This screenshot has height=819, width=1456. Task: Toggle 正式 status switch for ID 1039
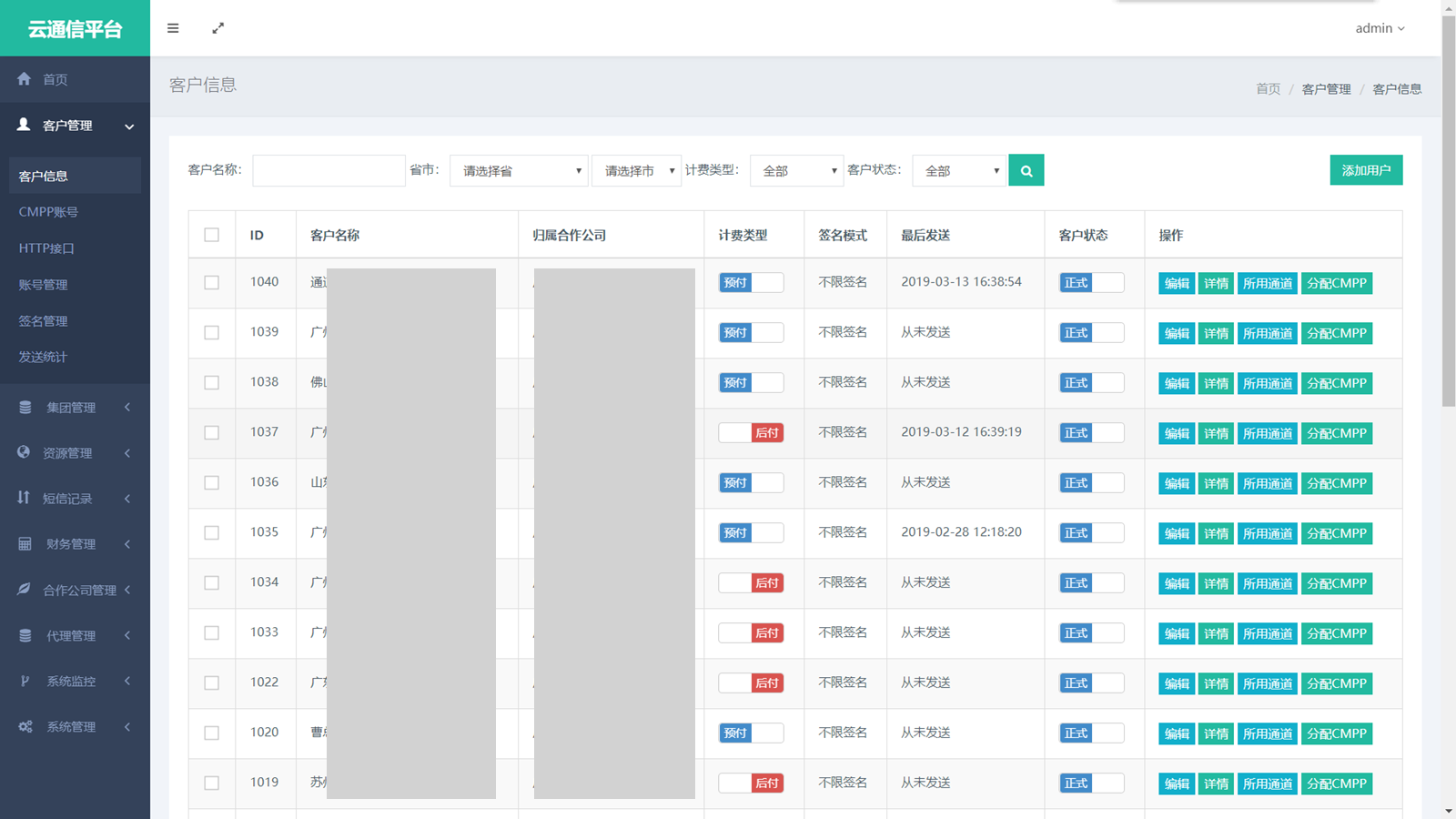1091,333
